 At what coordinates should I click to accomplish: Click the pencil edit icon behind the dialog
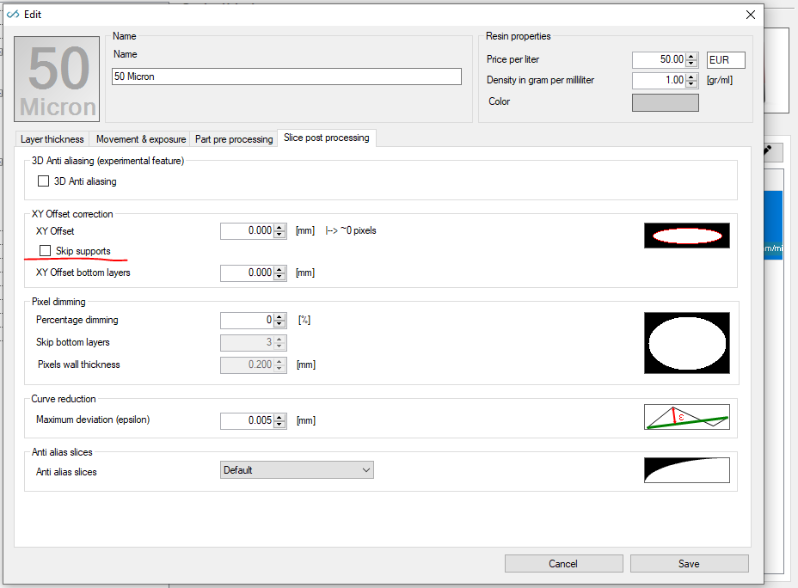coord(767,150)
